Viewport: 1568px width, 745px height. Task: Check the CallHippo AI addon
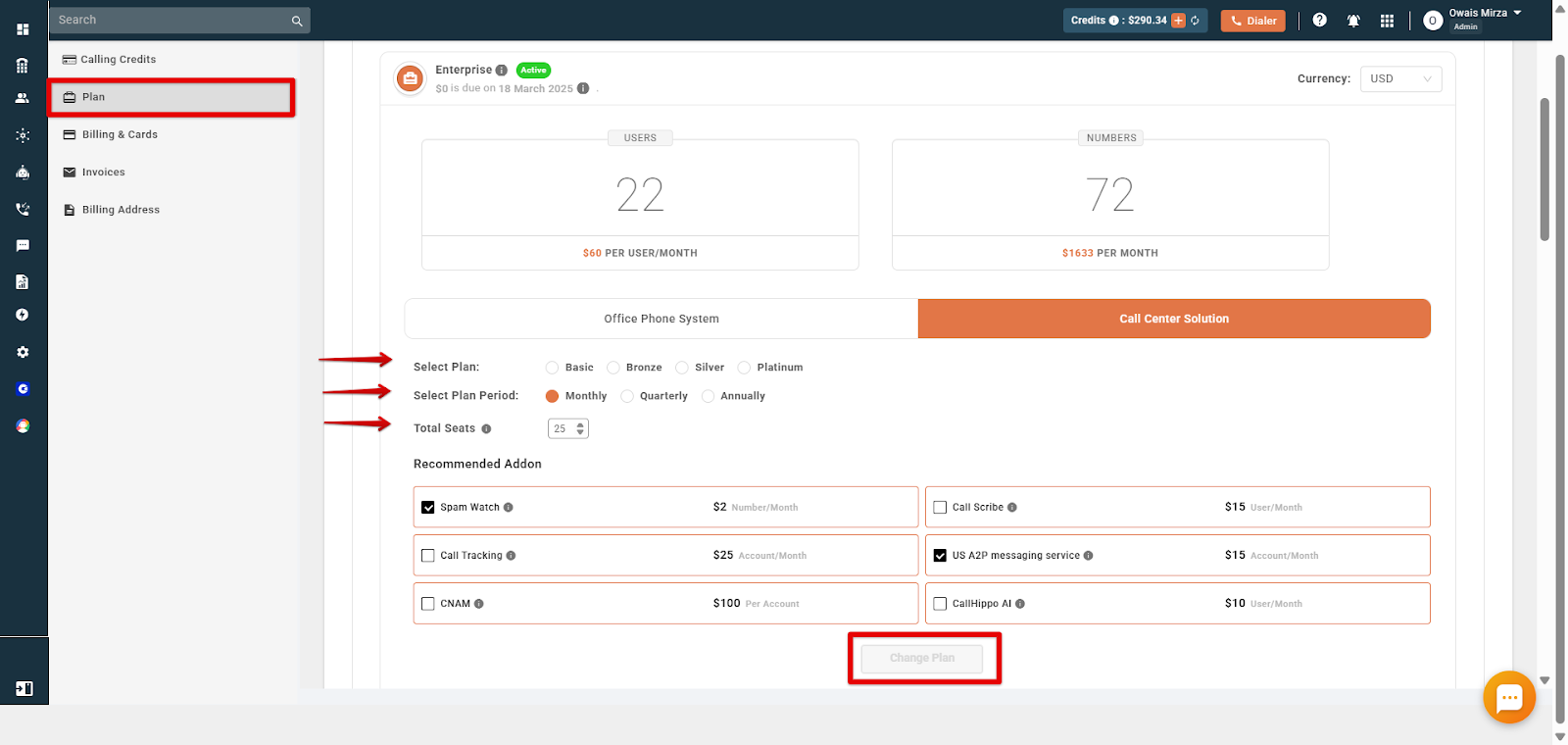coord(940,604)
